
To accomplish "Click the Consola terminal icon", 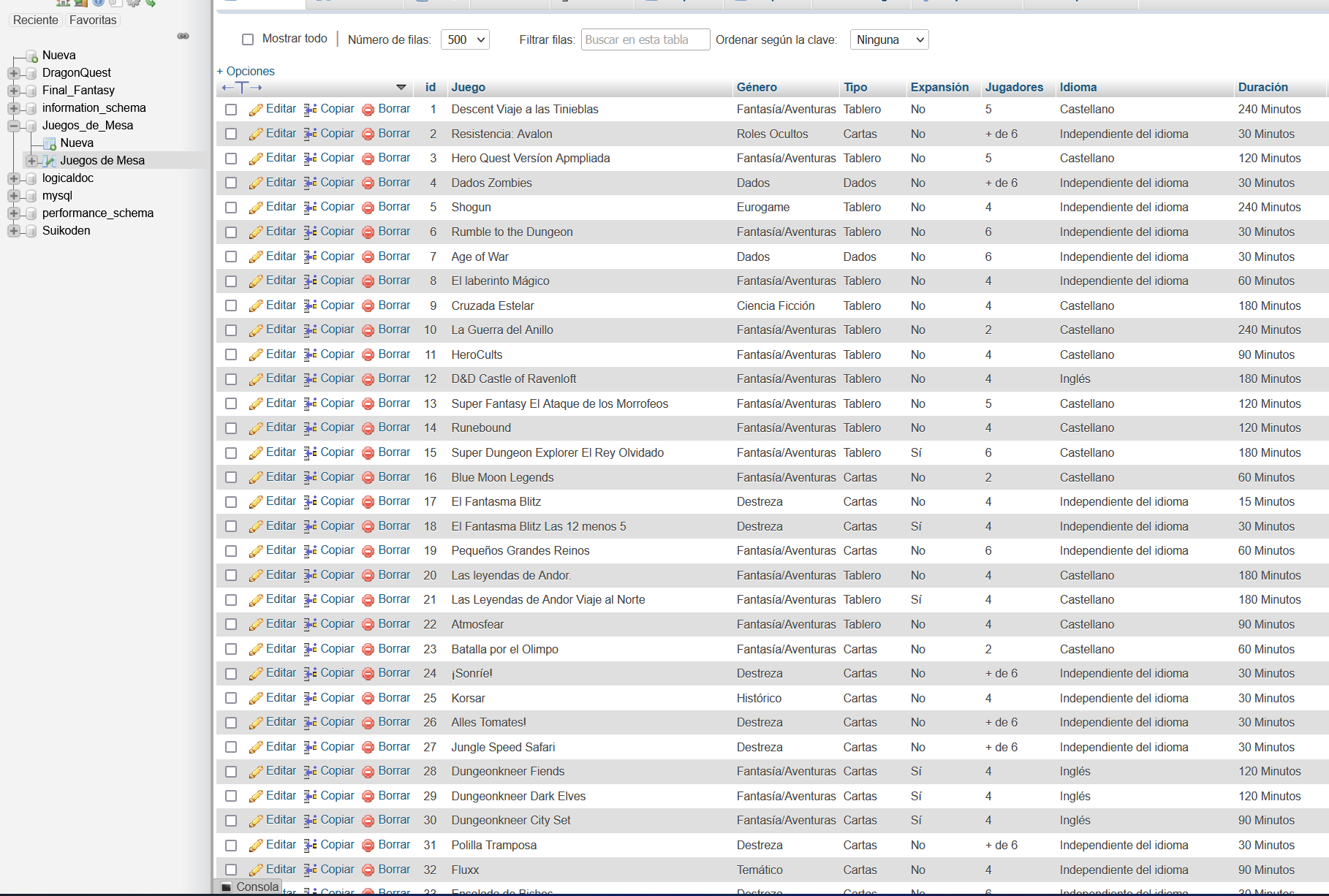I will (227, 887).
